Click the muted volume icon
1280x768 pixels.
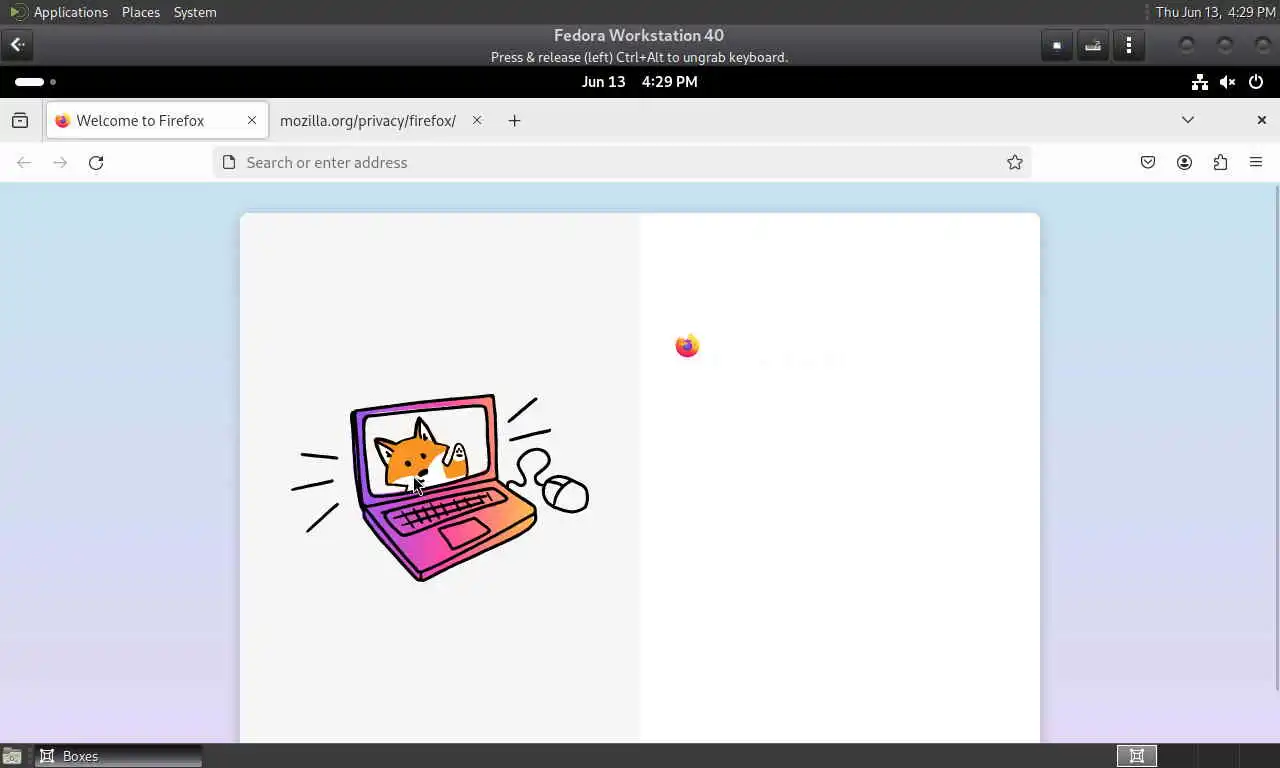coord(1228,82)
